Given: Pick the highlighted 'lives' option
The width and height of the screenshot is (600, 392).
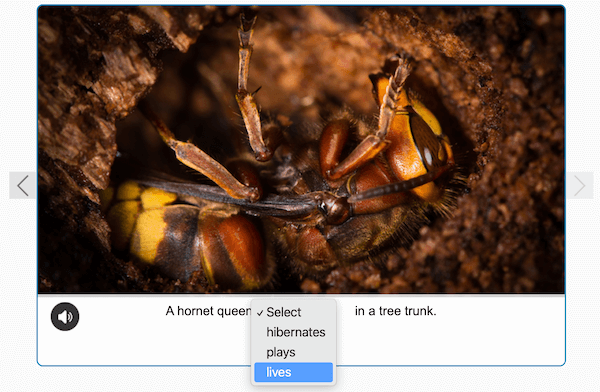Looking at the screenshot, I should pos(294,372).
